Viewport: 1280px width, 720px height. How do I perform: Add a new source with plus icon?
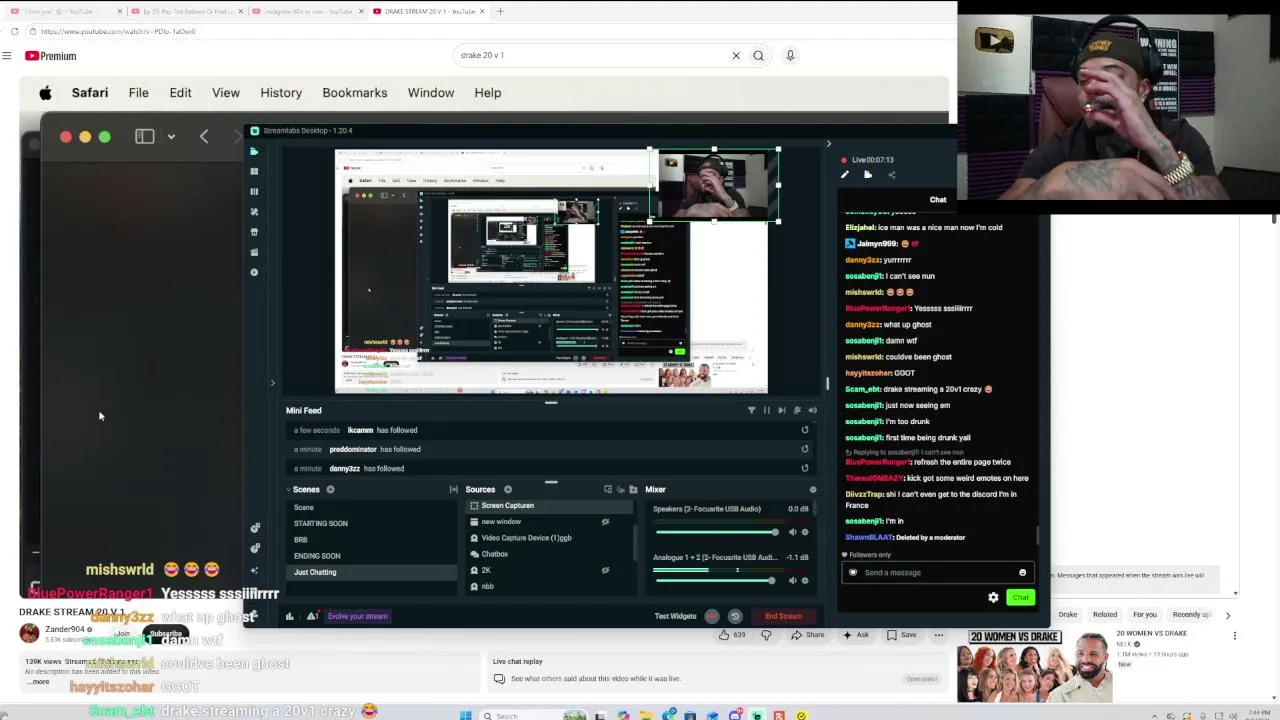(x=508, y=490)
